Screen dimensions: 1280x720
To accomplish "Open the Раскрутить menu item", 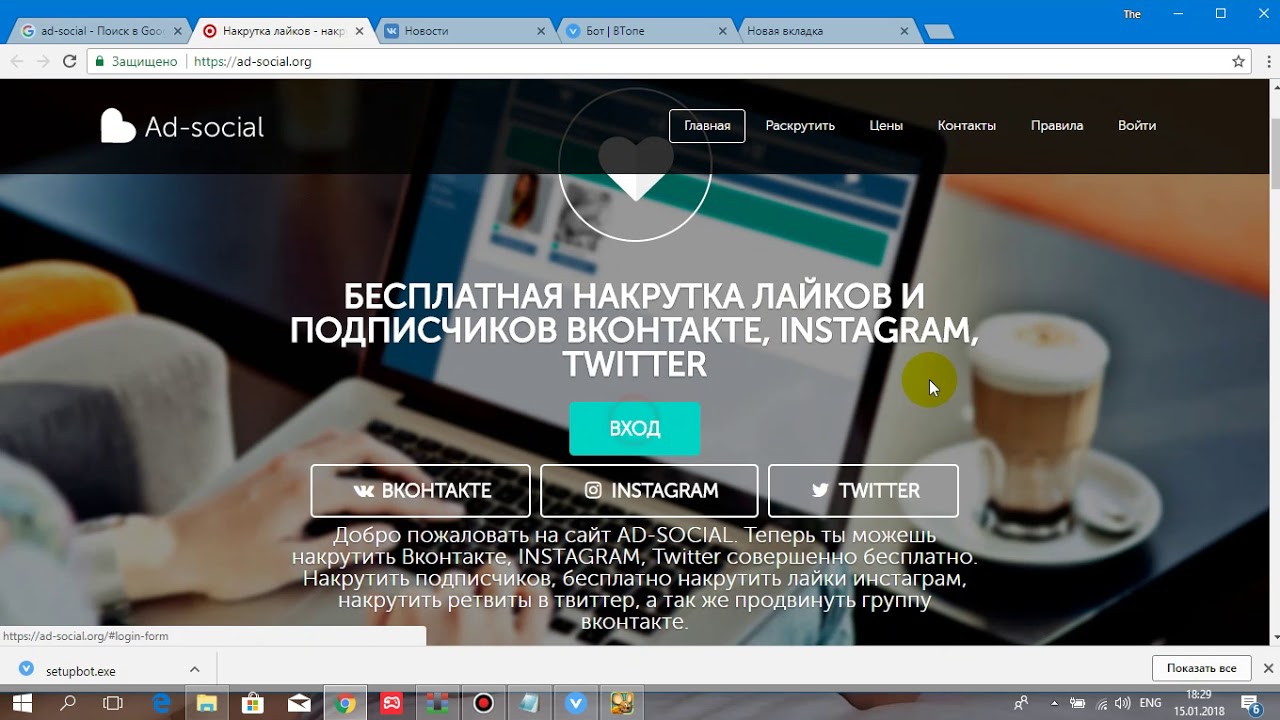I will [800, 126].
